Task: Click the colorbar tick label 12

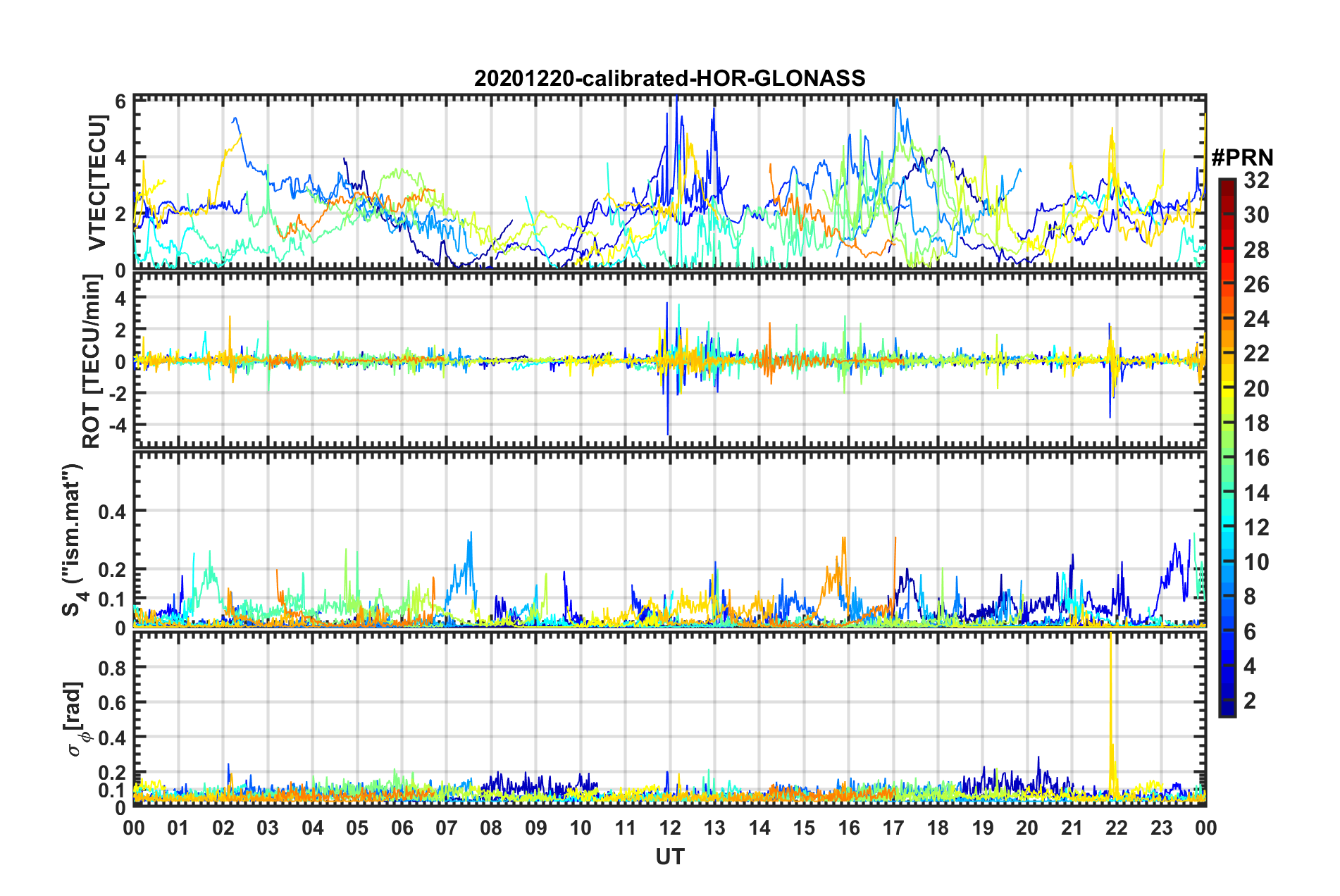Action: pyautogui.click(x=1257, y=528)
